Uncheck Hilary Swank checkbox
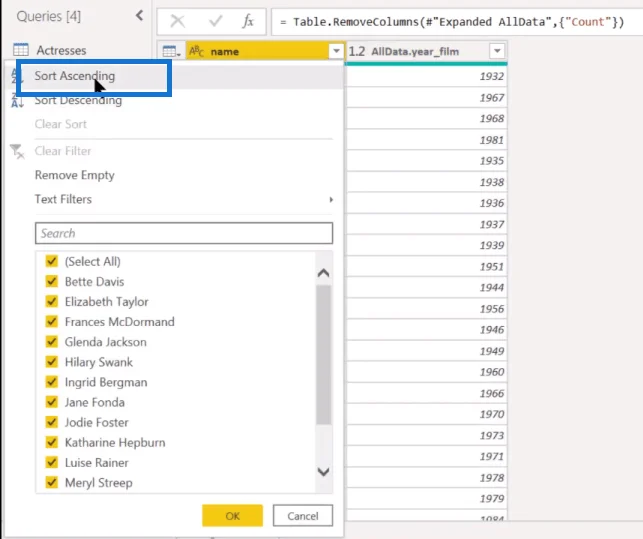Viewport: 643px width, 539px height. tap(52, 361)
